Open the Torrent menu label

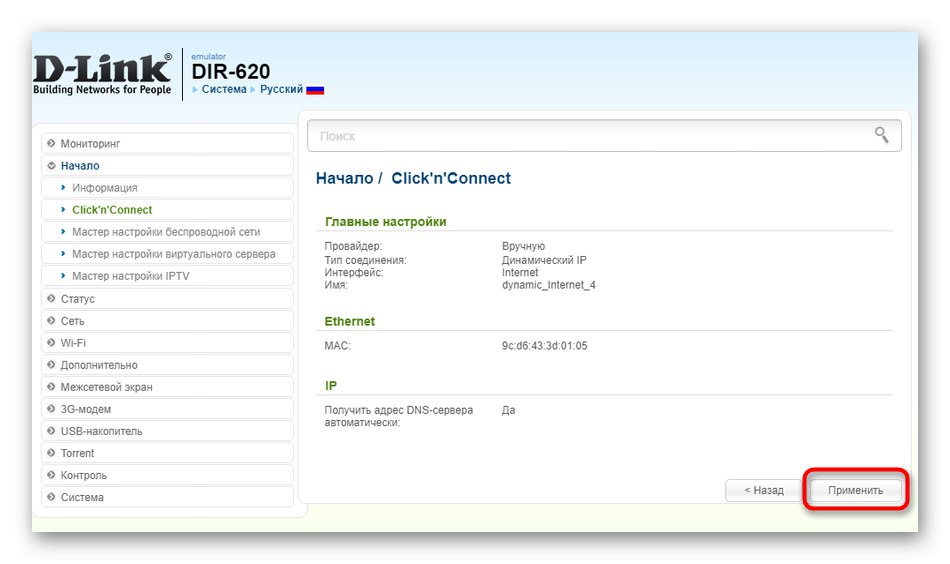point(77,453)
